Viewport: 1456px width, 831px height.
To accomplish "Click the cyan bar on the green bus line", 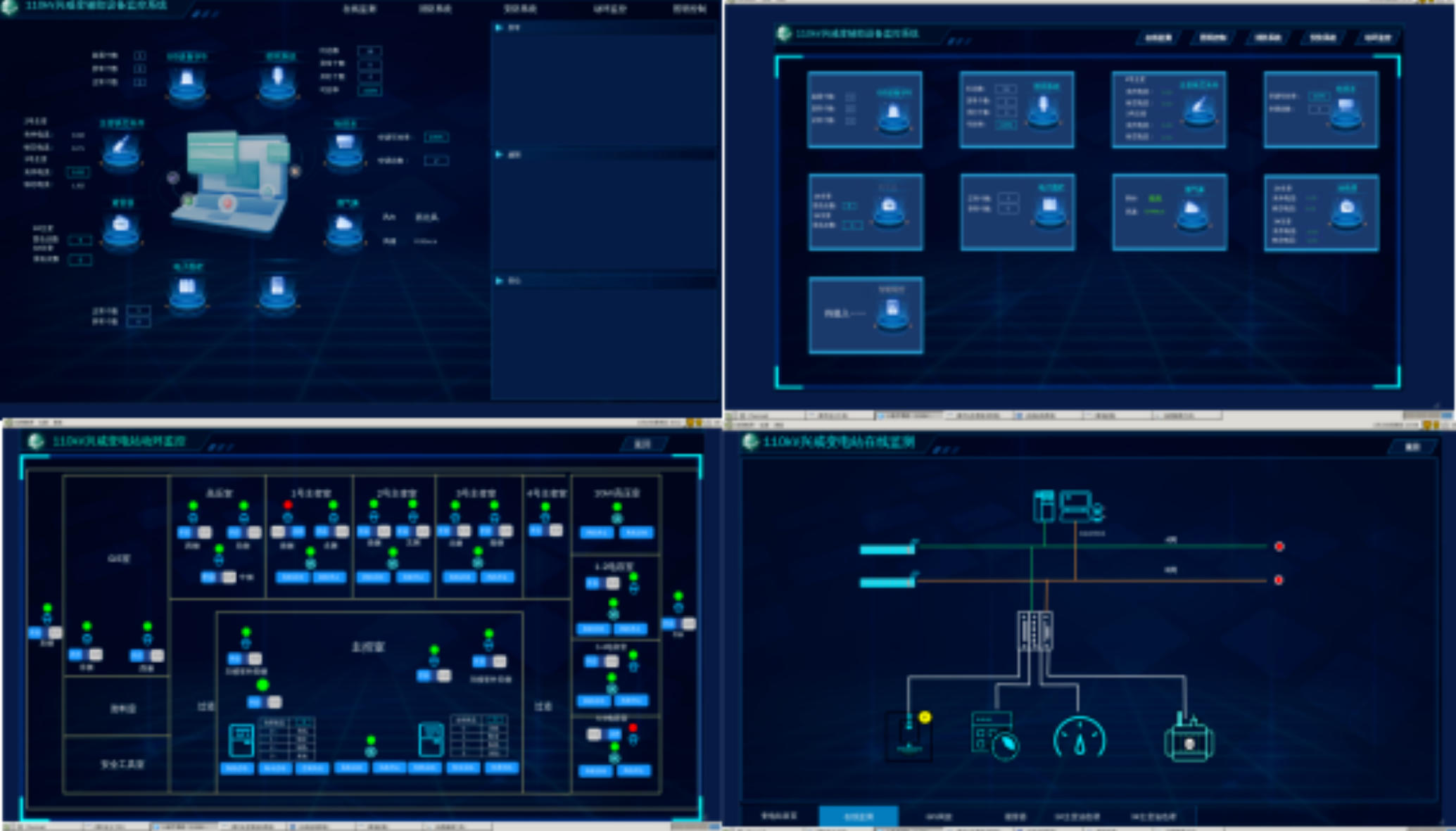I will coord(887,549).
